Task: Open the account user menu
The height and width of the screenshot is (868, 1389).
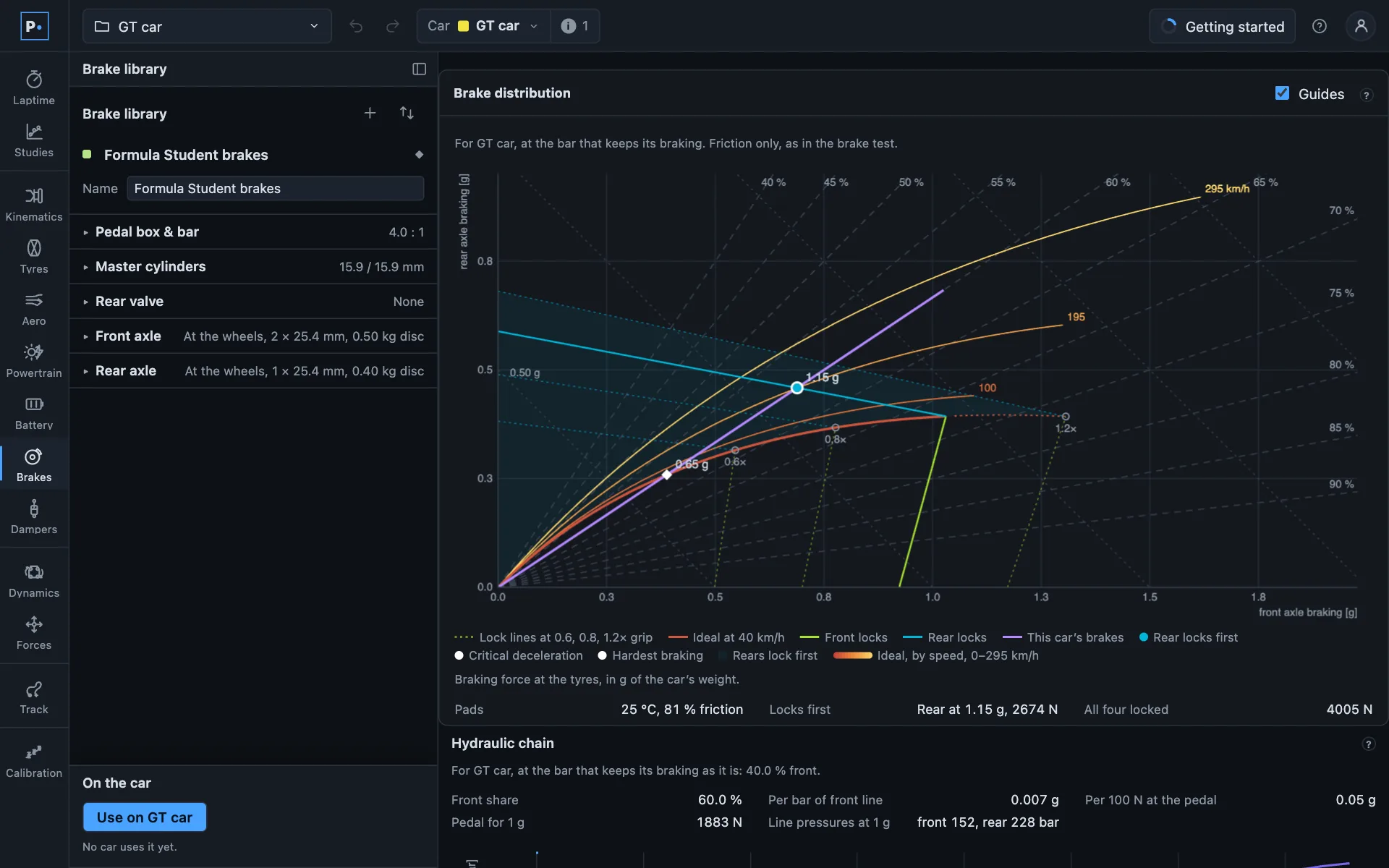Action: pyautogui.click(x=1361, y=26)
